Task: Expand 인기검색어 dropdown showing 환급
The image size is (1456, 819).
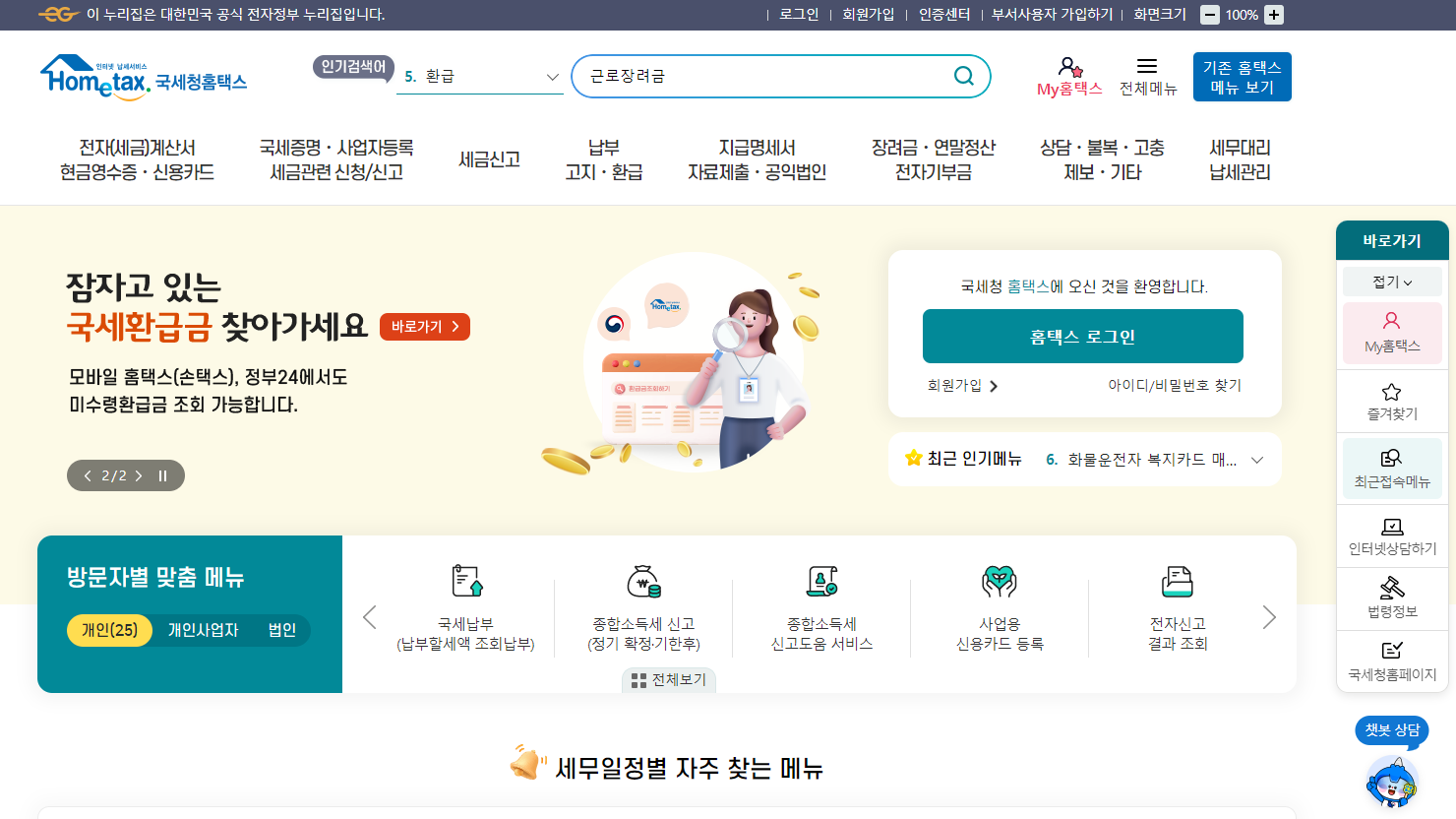Action: (x=480, y=77)
